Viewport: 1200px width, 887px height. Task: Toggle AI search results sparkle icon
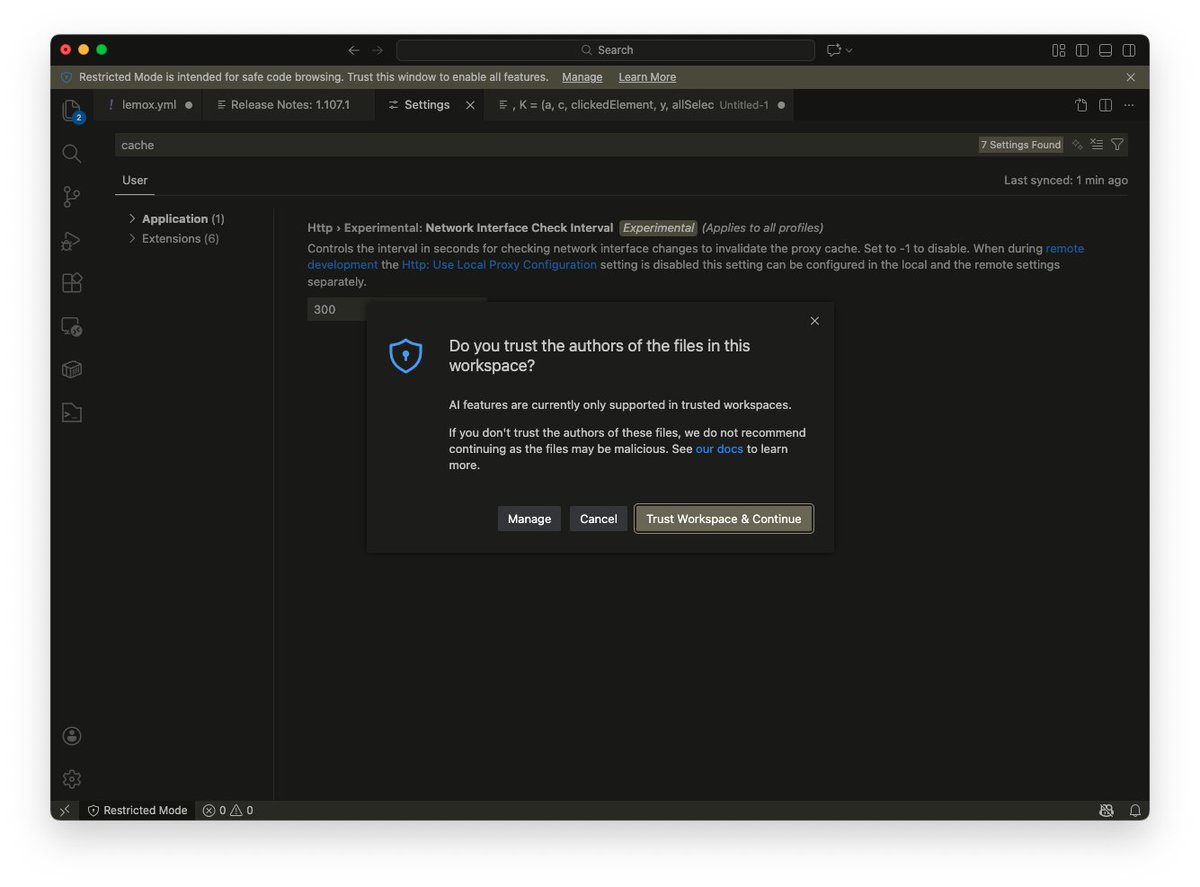click(1077, 145)
